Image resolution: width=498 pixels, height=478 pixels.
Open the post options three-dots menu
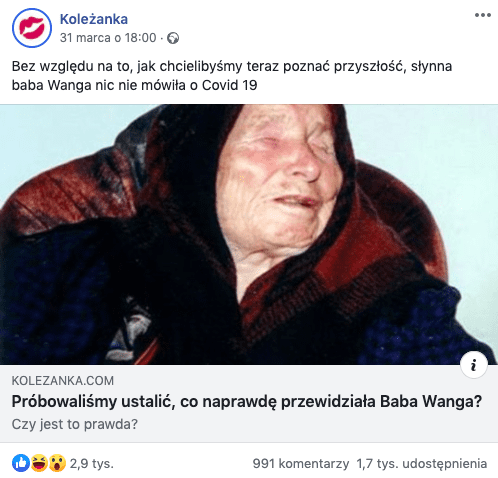pos(483,15)
